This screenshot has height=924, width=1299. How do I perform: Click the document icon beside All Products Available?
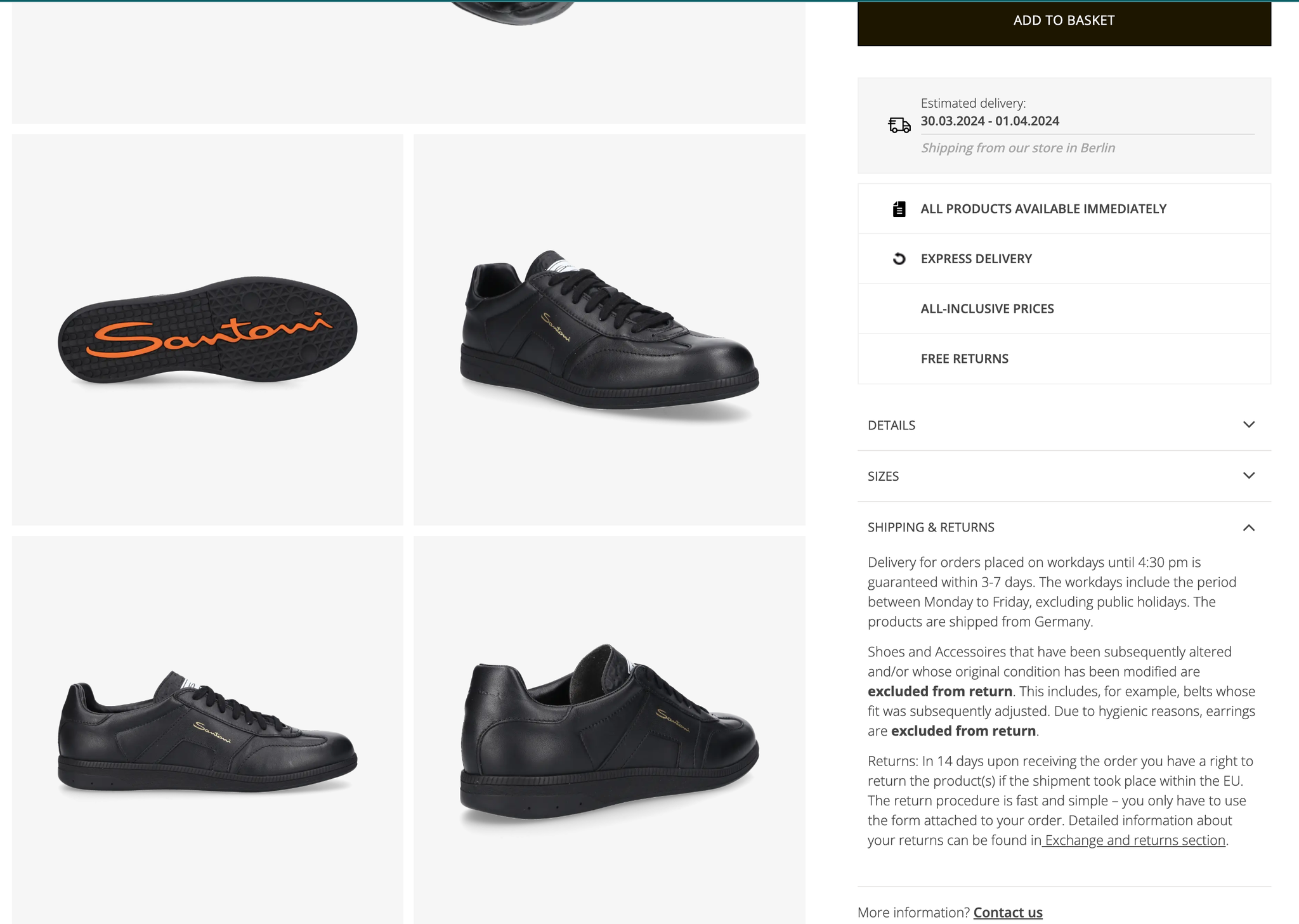[x=899, y=209]
